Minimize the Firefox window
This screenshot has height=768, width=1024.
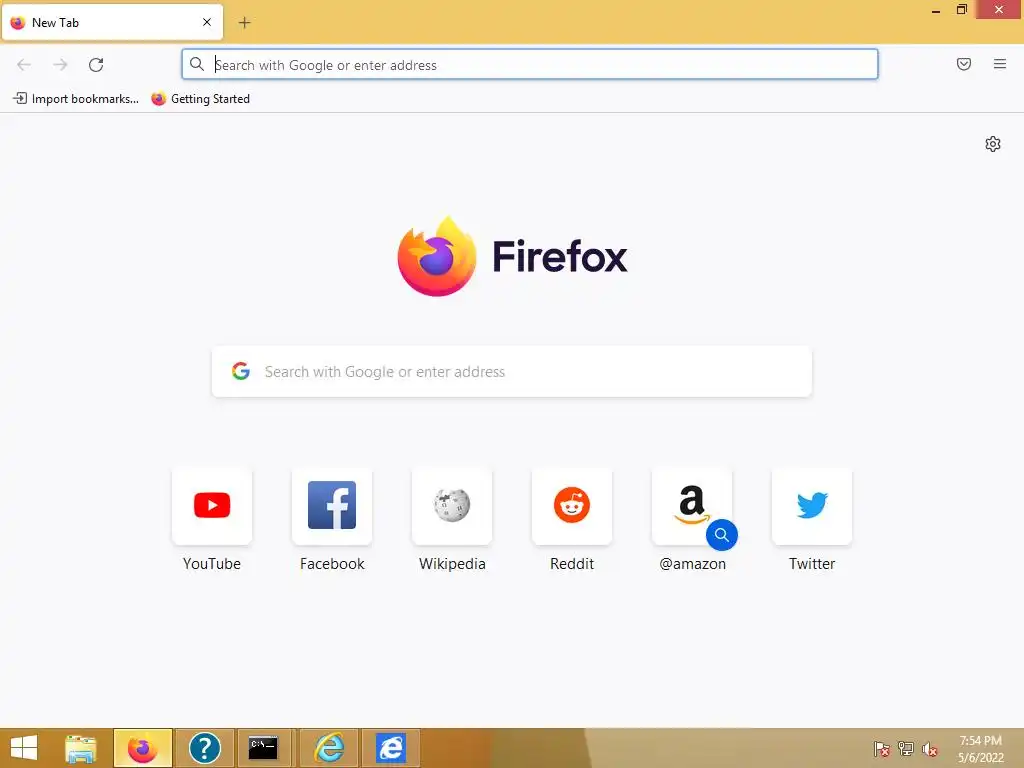[x=936, y=10]
